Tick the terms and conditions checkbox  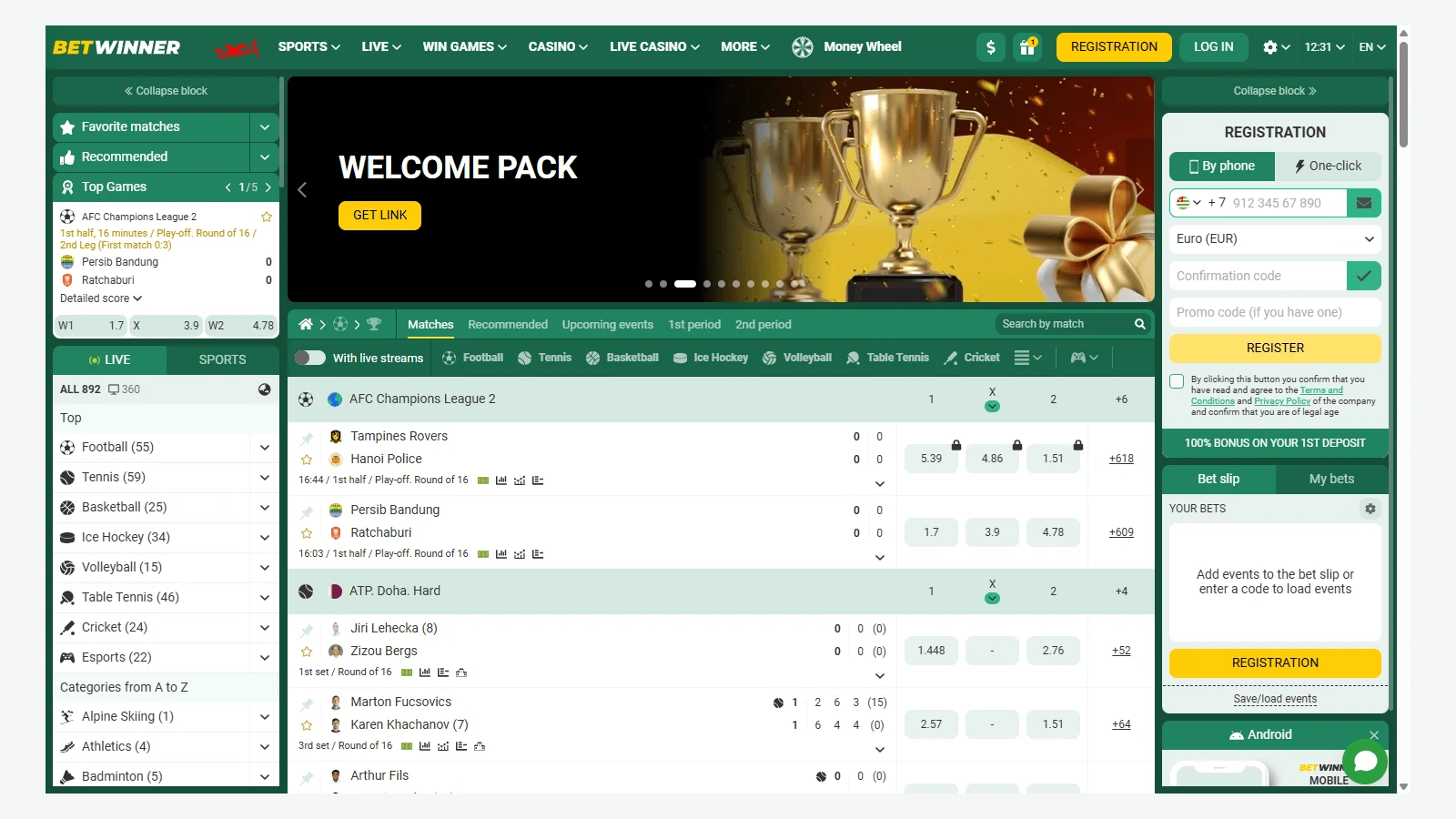[1177, 381]
